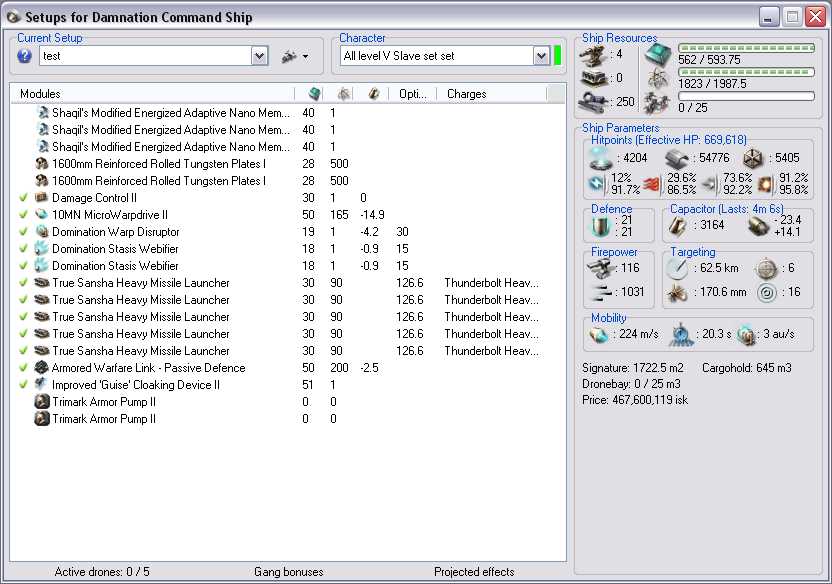
Task: Click 'Price: 467,600,119 isk' text
Action: point(635,400)
